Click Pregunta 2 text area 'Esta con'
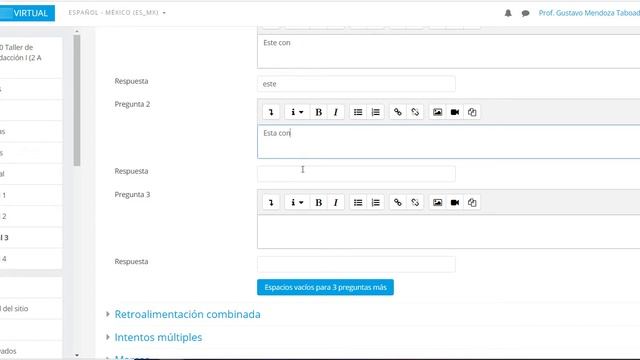Image resolution: width=640 pixels, height=360 pixels. pyautogui.click(x=449, y=142)
